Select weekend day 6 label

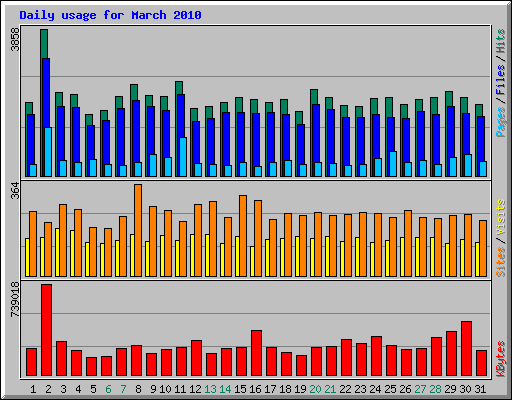click(x=108, y=389)
